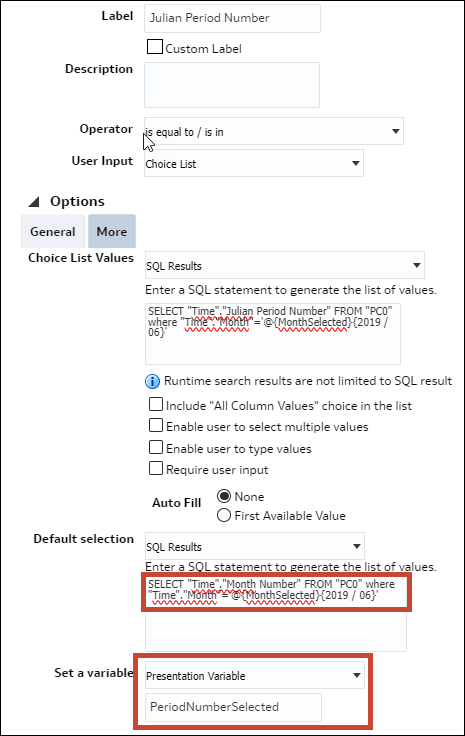This screenshot has height=736, width=465.
Task: Switch to the More tab
Action: (x=112, y=231)
